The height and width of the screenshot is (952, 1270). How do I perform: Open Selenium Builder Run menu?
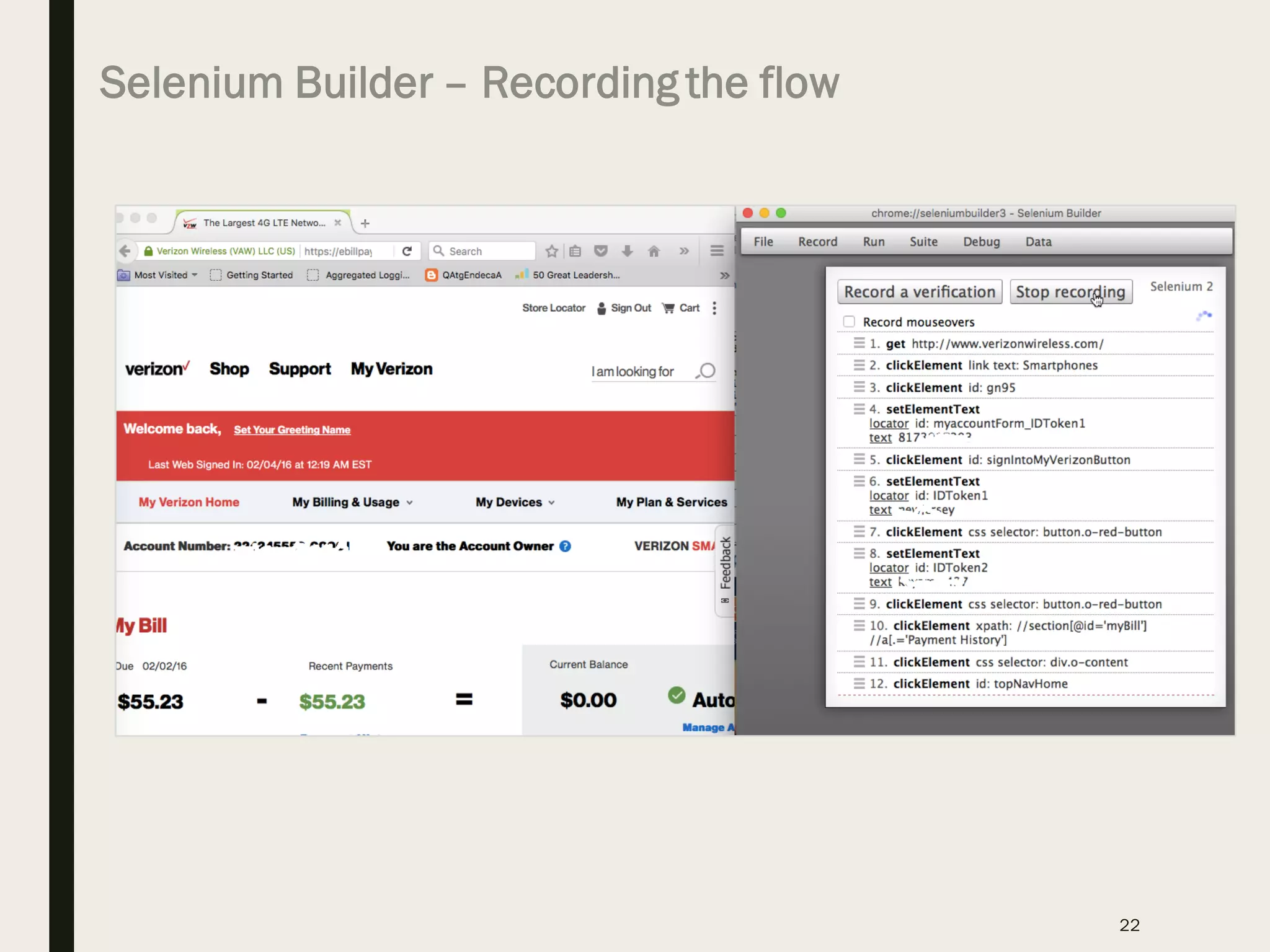tap(874, 242)
